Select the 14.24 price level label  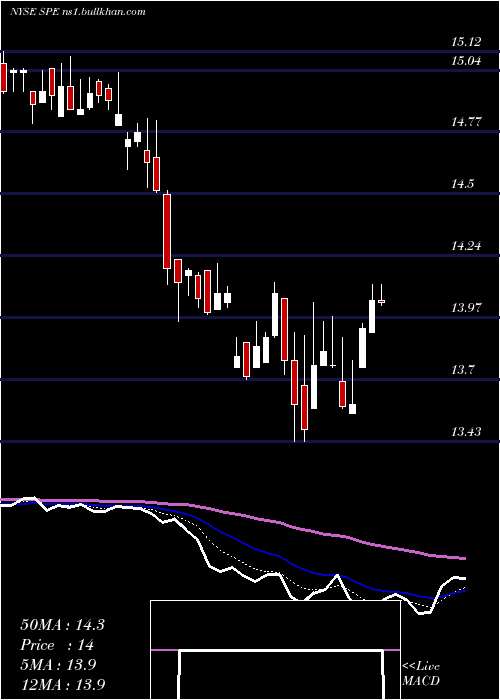[x=466, y=246]
